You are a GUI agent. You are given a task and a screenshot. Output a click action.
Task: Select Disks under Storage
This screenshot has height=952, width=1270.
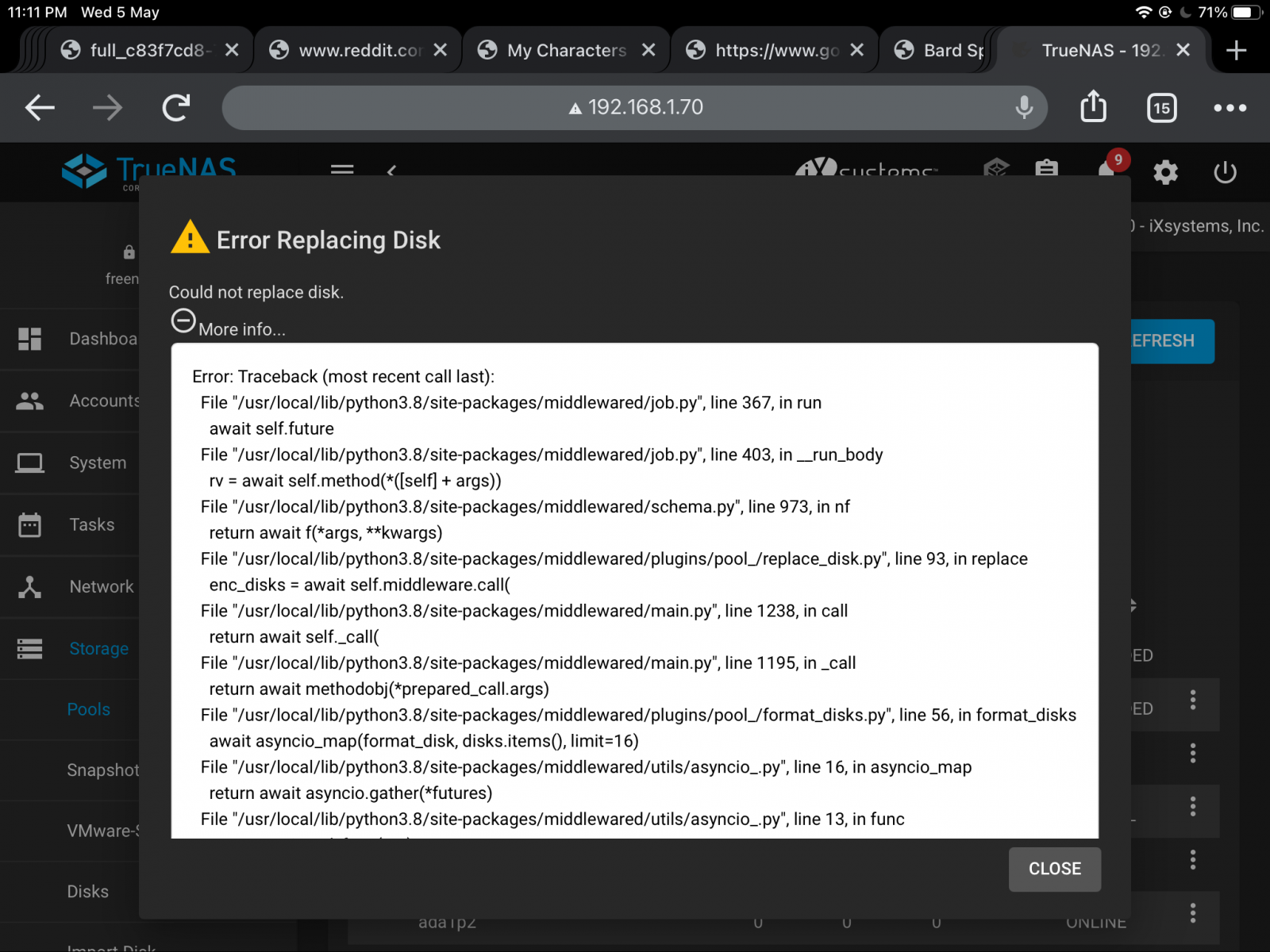pos(87,892)
